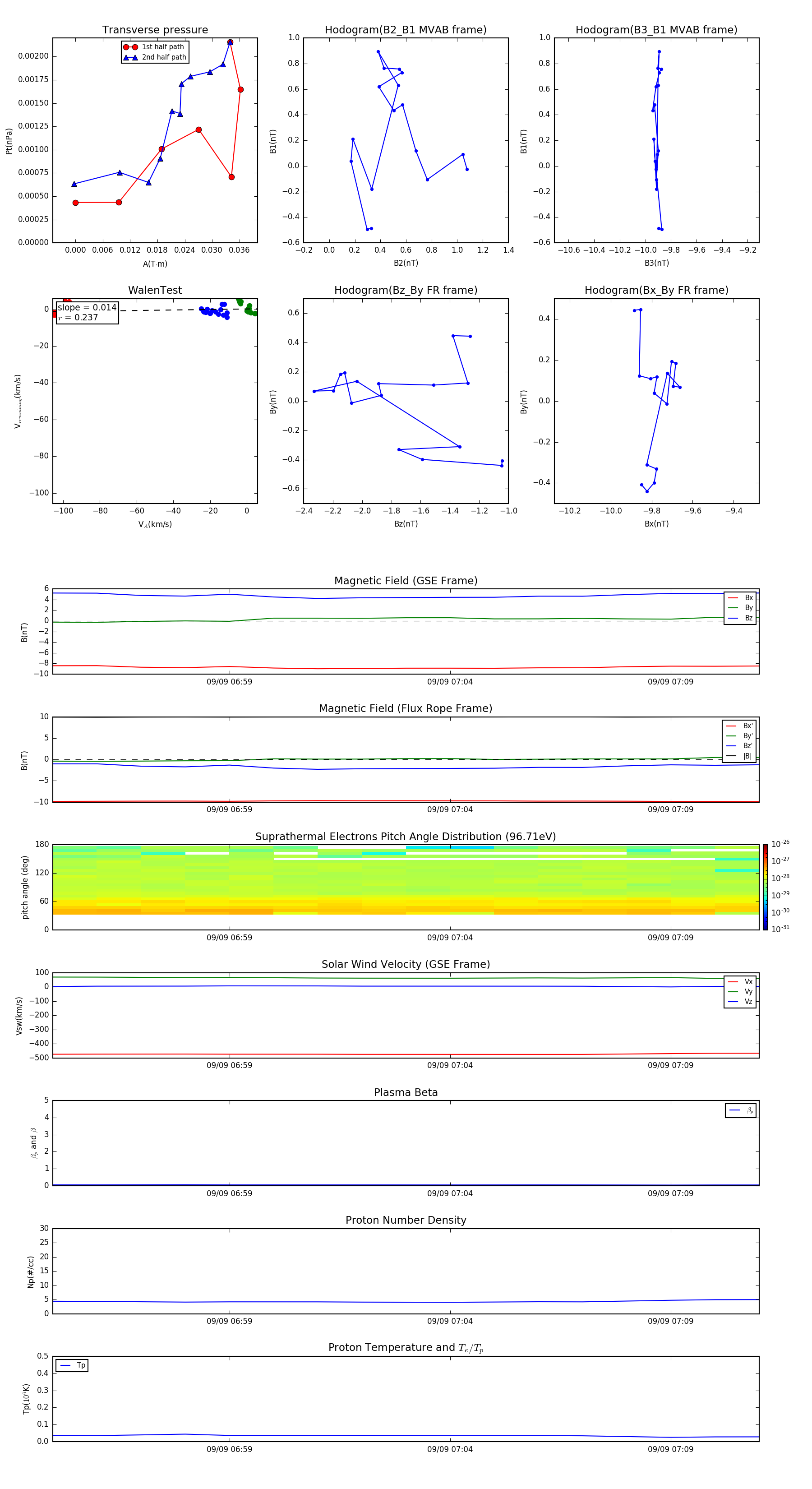Click the '09/09 07:09' tick under proton temperature
The width and height of the screenshot is (812, 1489).
click(x=670, y=1449)
